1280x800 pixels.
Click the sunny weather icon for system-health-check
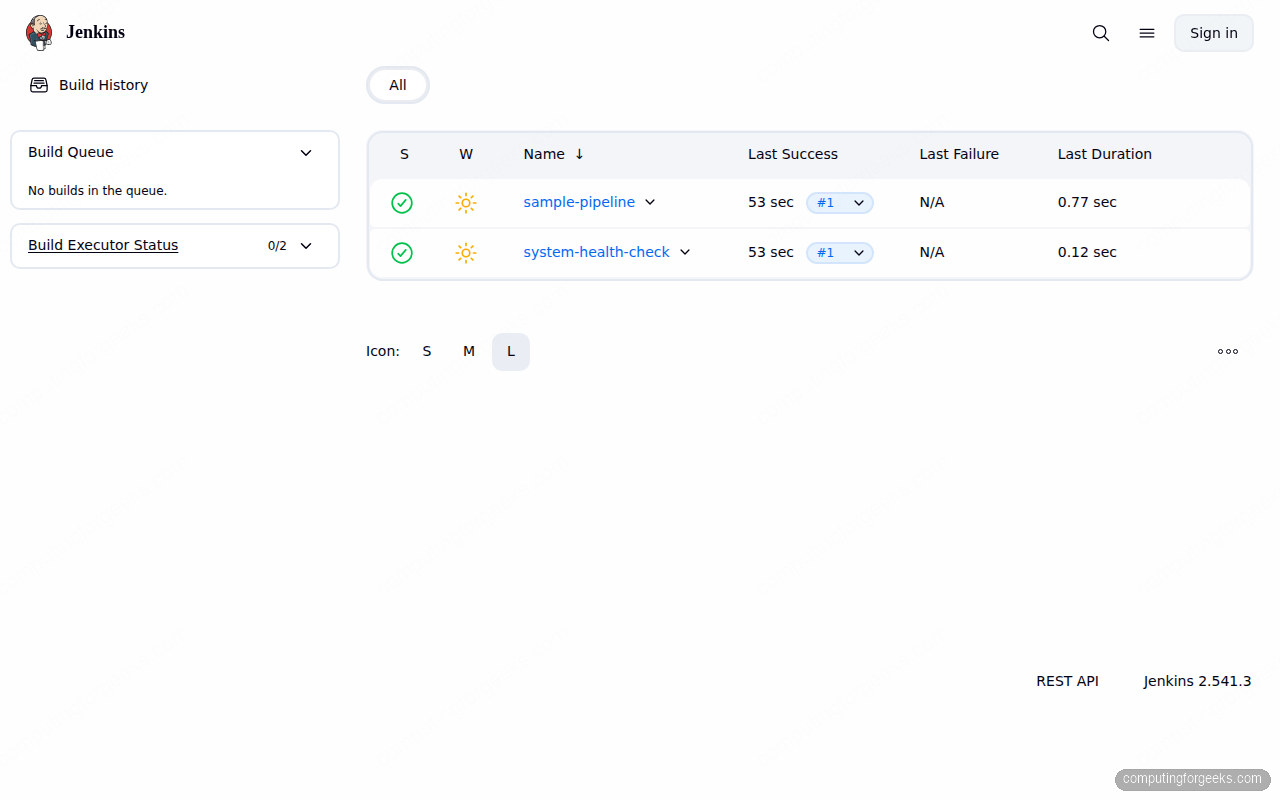point(466,253)
